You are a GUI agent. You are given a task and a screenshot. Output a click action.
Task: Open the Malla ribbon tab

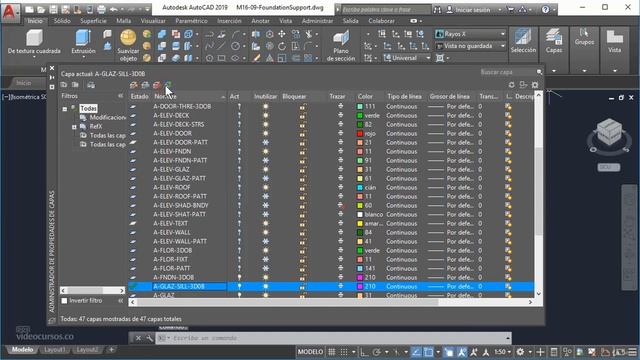[x=124, y=20]
